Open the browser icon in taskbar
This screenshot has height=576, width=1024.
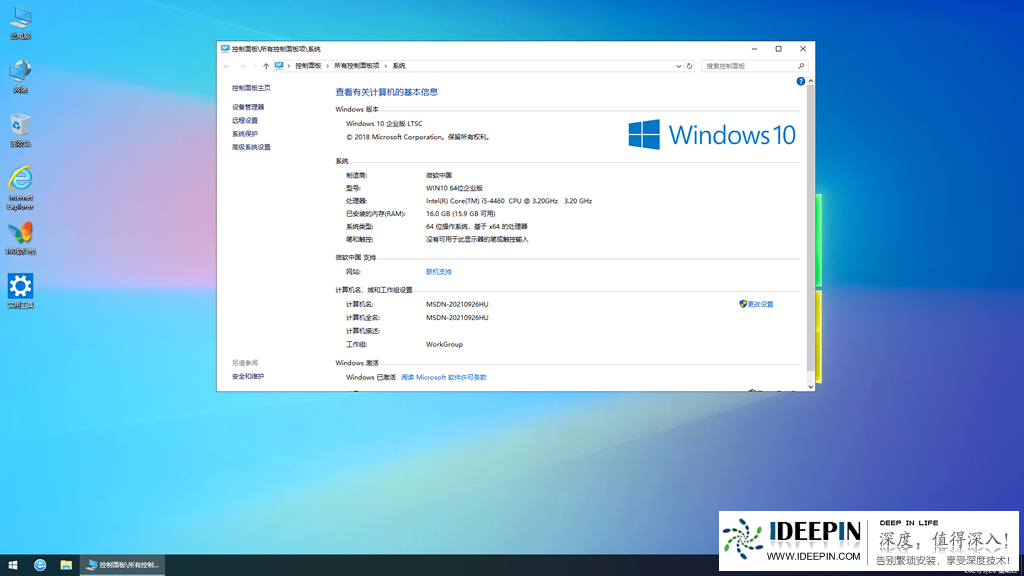pos(40,565)
